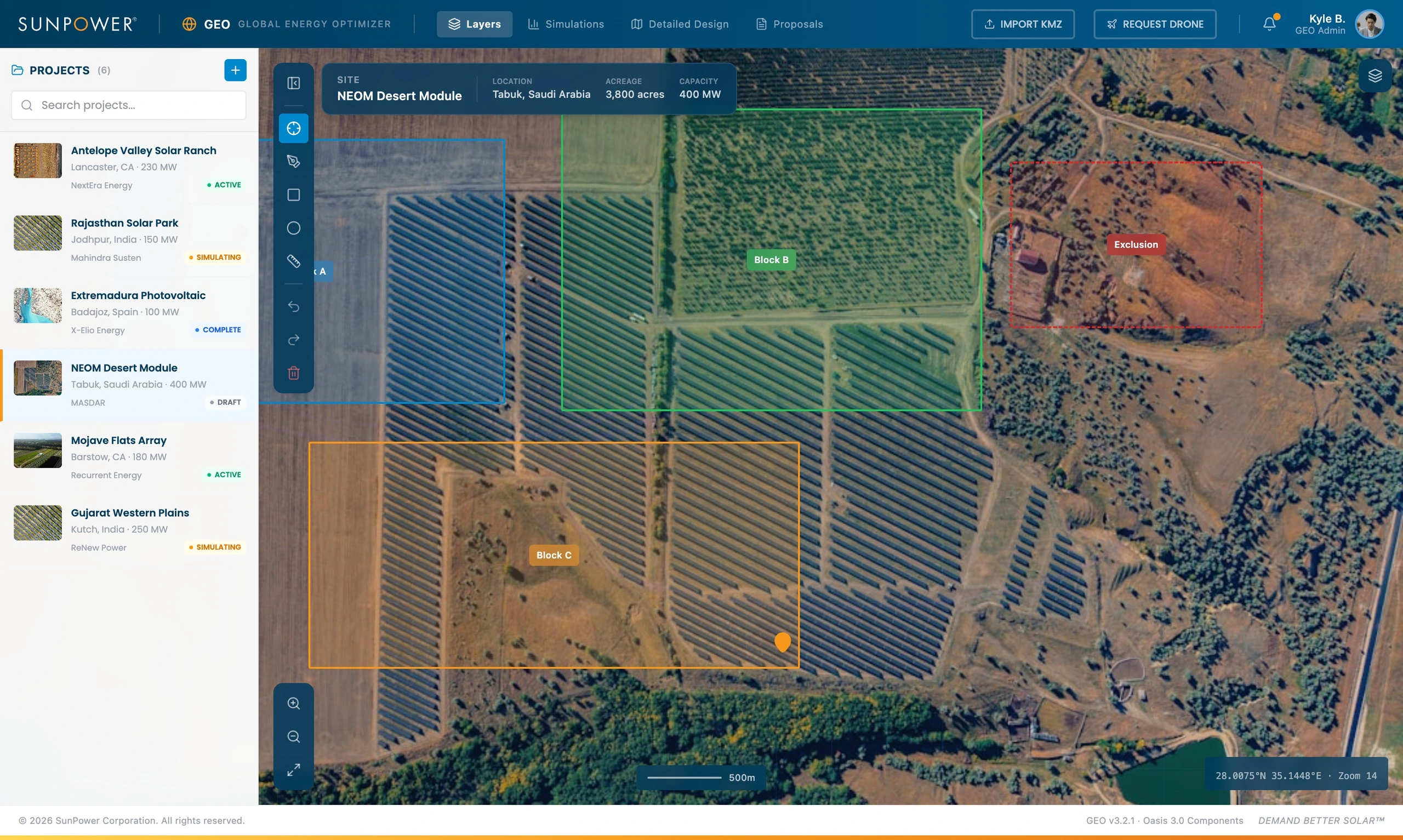Open map layers toggle at top right

pos(1375,75)
